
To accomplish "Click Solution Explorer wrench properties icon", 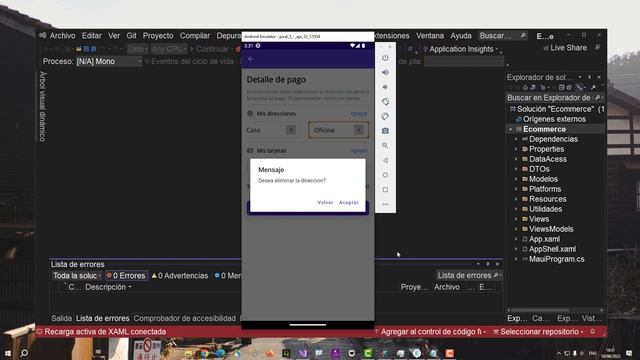I will pos(593,87).
